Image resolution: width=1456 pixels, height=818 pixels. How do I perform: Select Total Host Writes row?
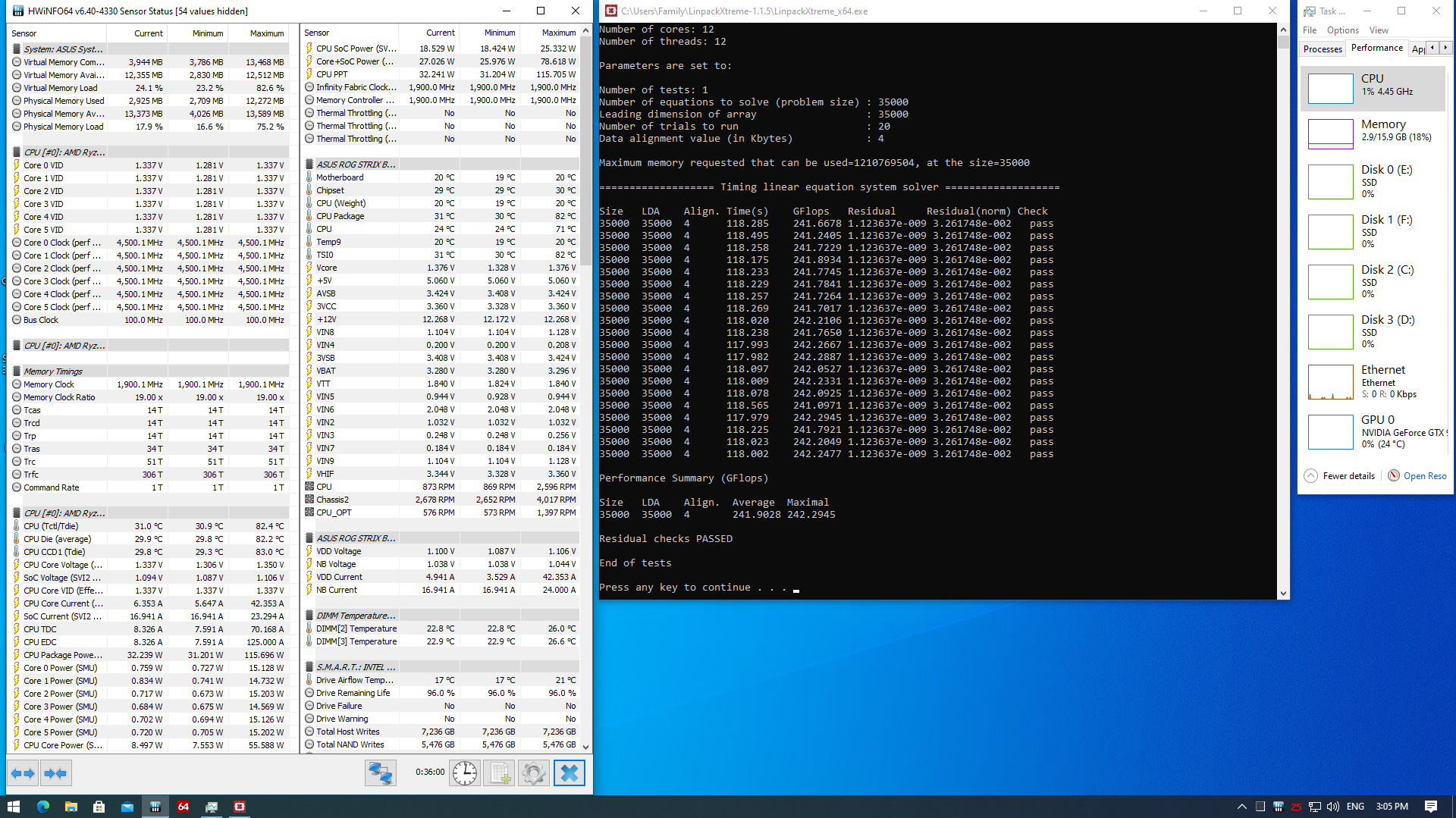coord(441,732)
